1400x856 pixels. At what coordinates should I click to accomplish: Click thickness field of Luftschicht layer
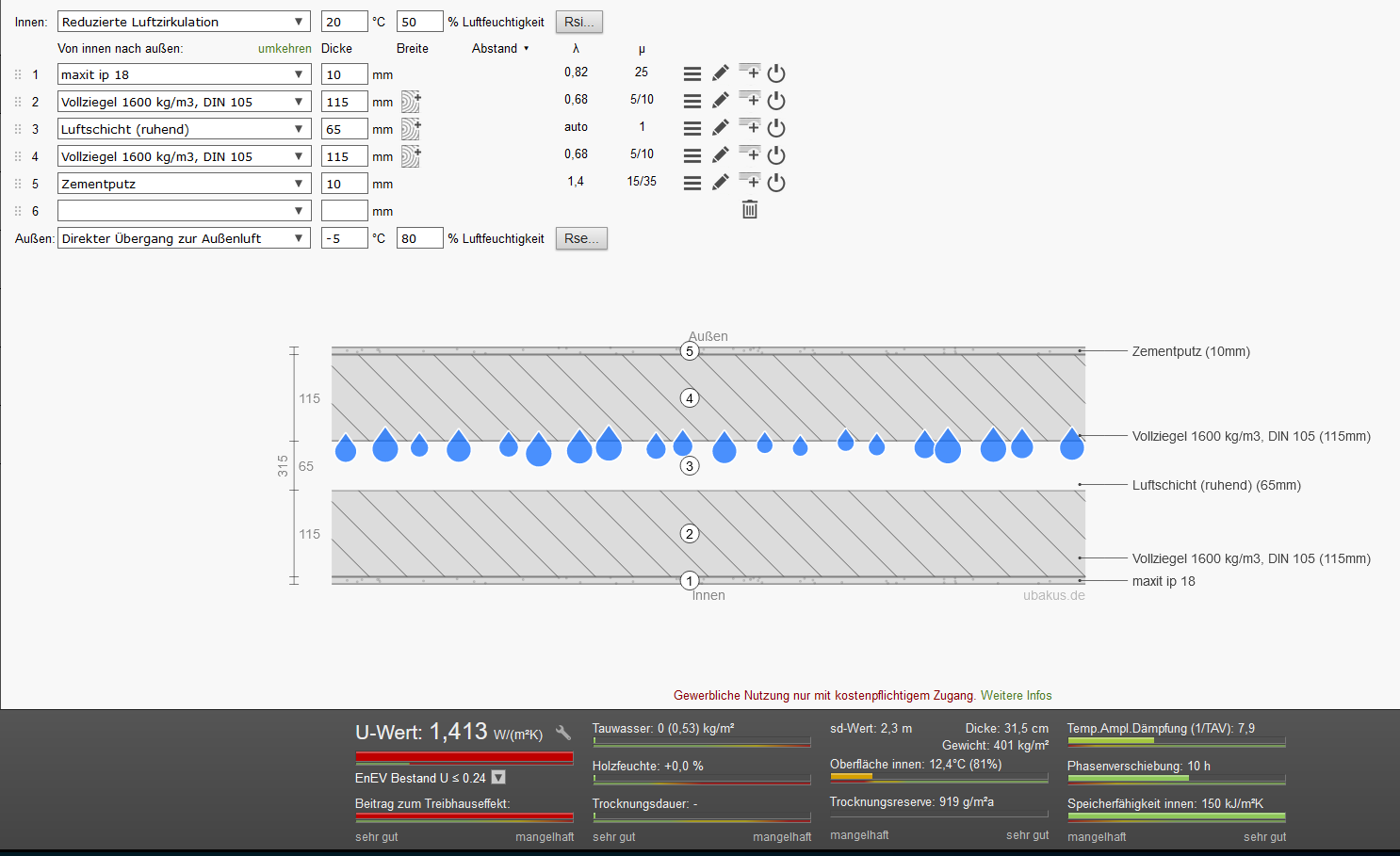[x=344, y=129]
